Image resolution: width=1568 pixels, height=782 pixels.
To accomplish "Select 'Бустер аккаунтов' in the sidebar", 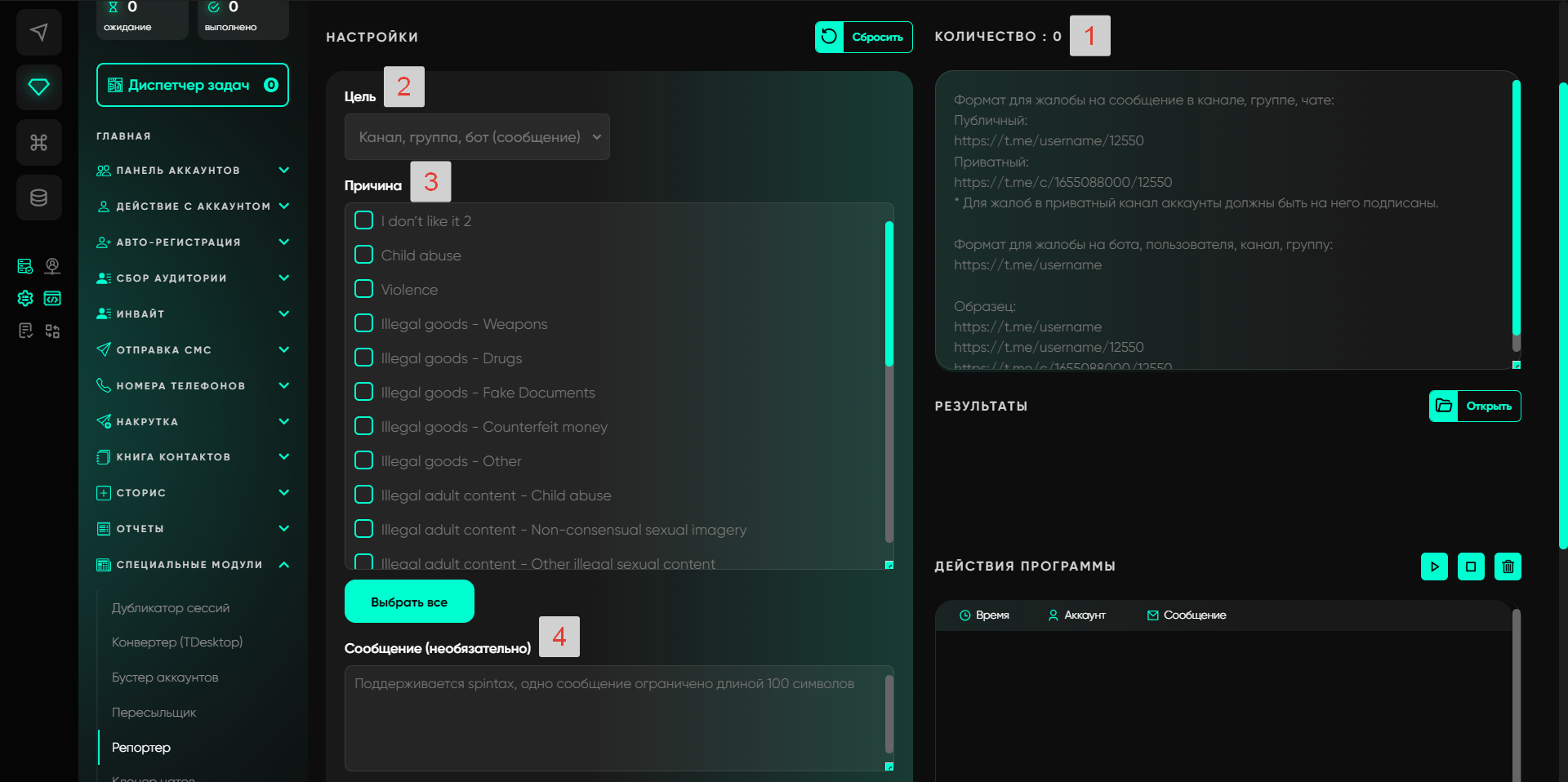I will (x=165, y=678).
